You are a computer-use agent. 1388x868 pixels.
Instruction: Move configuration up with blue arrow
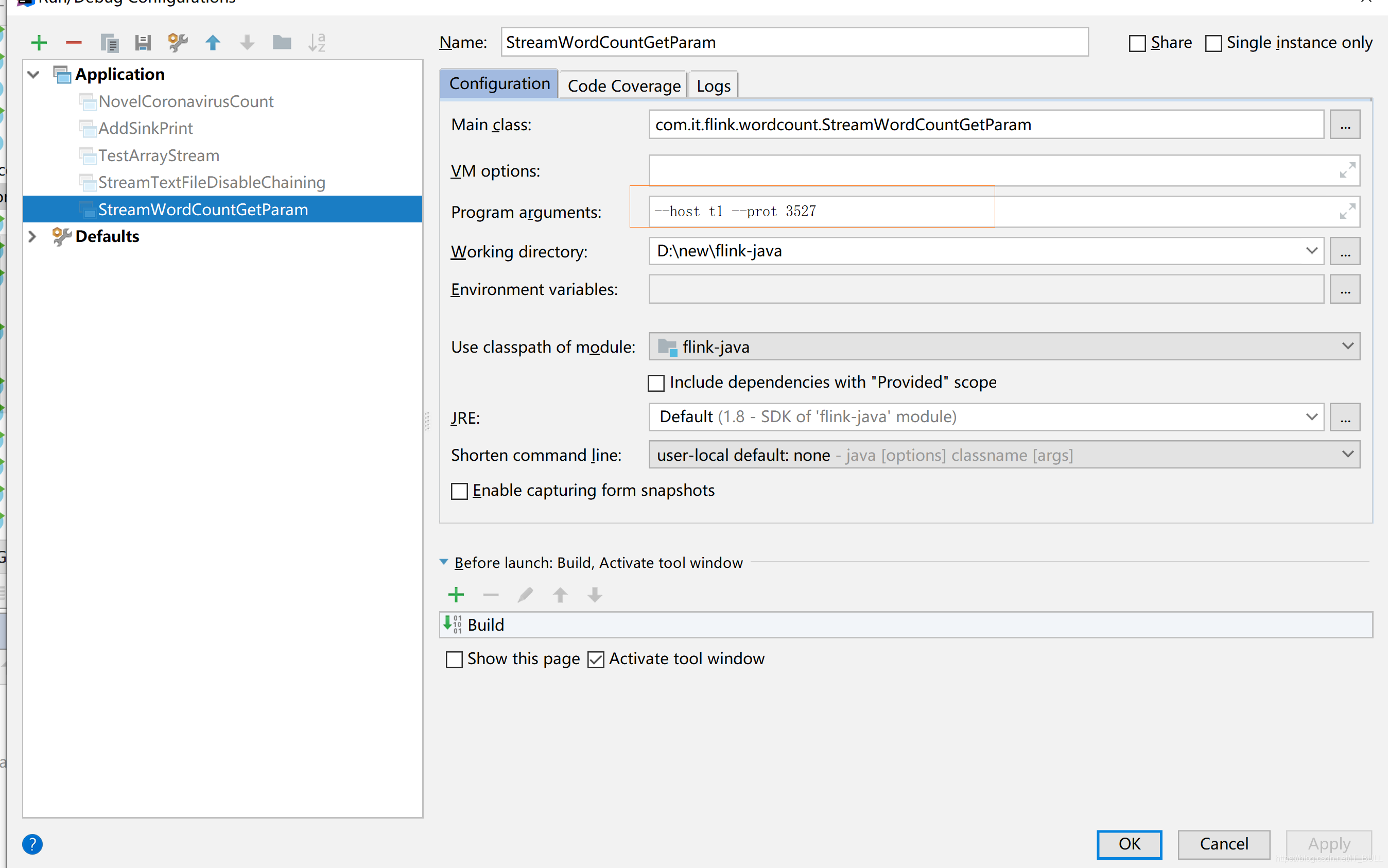pos(213,43)
